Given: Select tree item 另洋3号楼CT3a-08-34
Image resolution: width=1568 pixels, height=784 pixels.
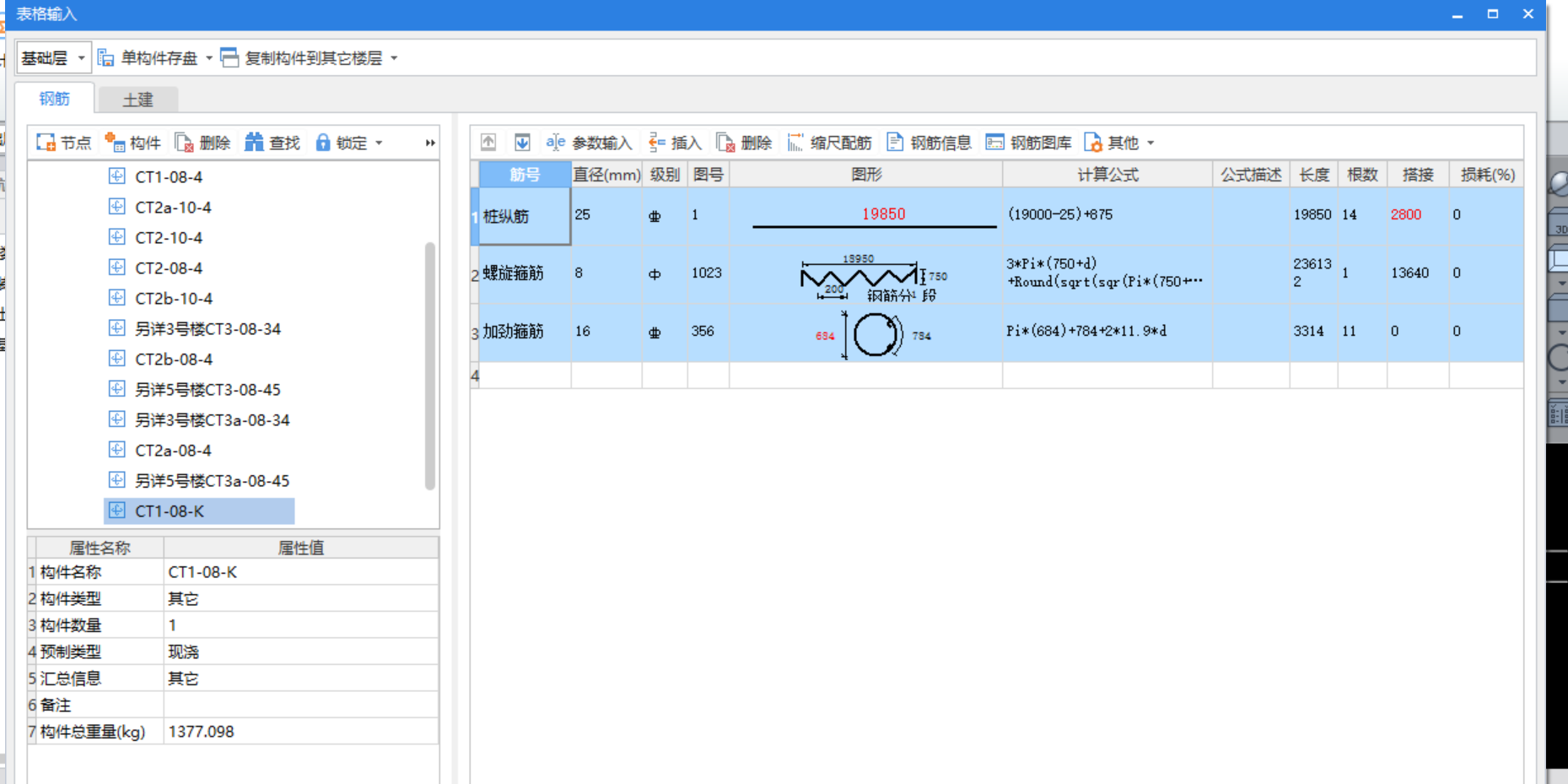Looking at the screenshot, I should point(212,419).
